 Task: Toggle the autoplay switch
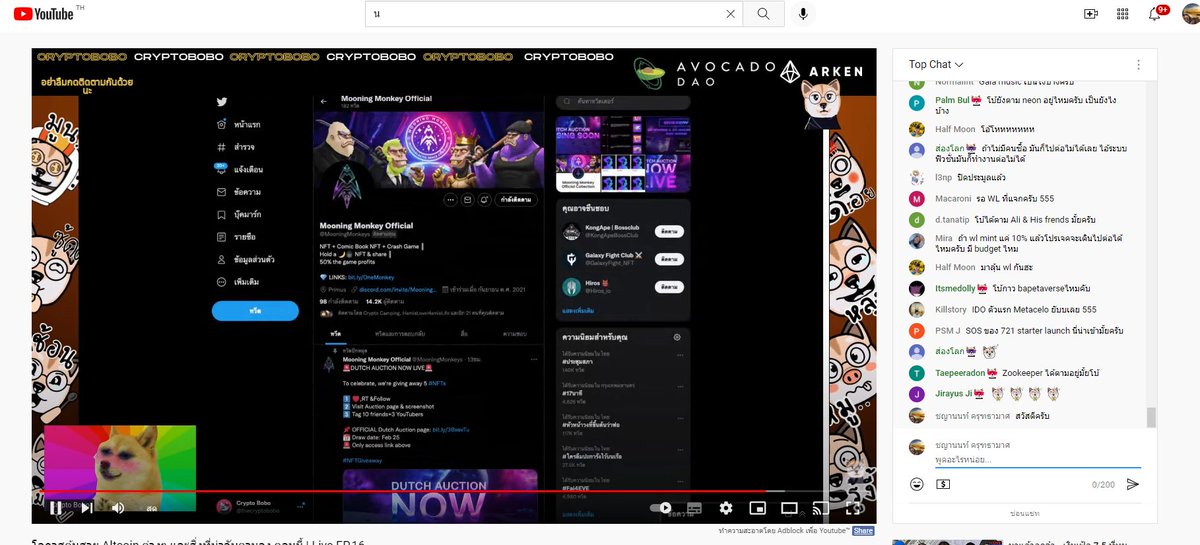[661, 508]
